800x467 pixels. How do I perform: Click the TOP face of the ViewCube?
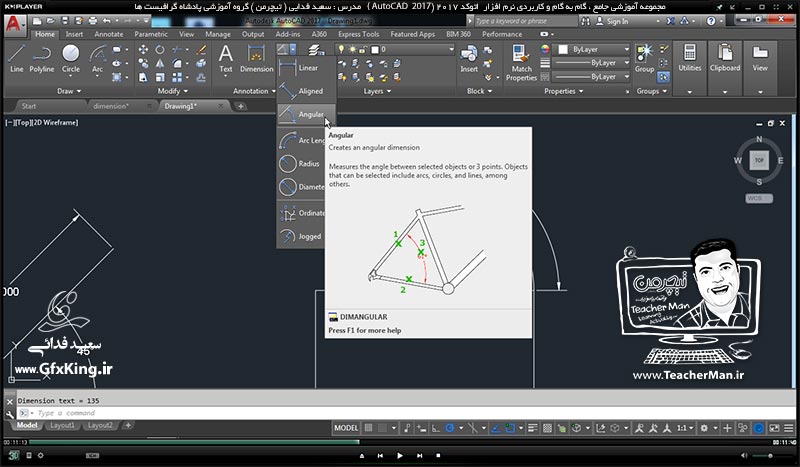759,160
